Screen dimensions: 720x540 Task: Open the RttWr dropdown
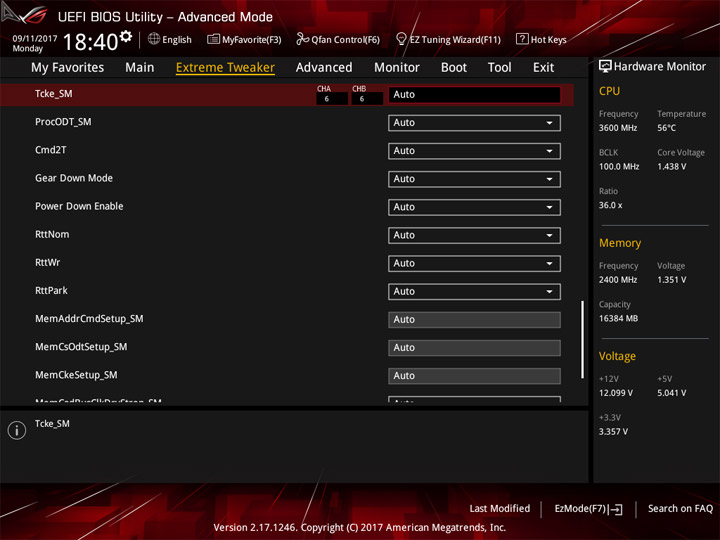tap(474, 264)
